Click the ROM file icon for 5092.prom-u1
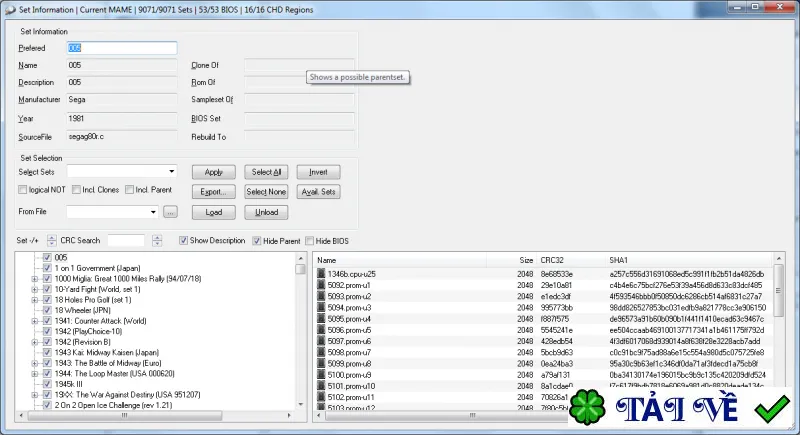This screenshot has width=800, height=435. click(321, 285)
